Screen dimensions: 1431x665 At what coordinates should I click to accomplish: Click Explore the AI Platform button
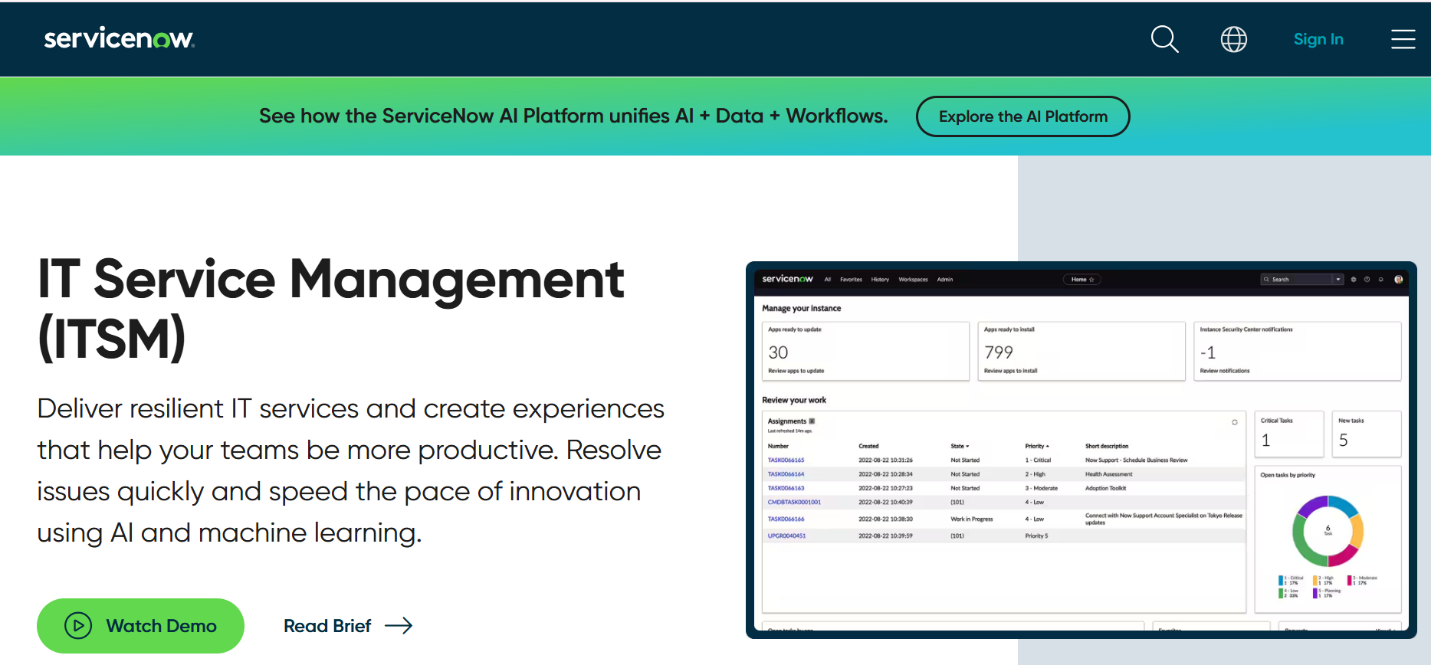click(x=1023, y=116)
